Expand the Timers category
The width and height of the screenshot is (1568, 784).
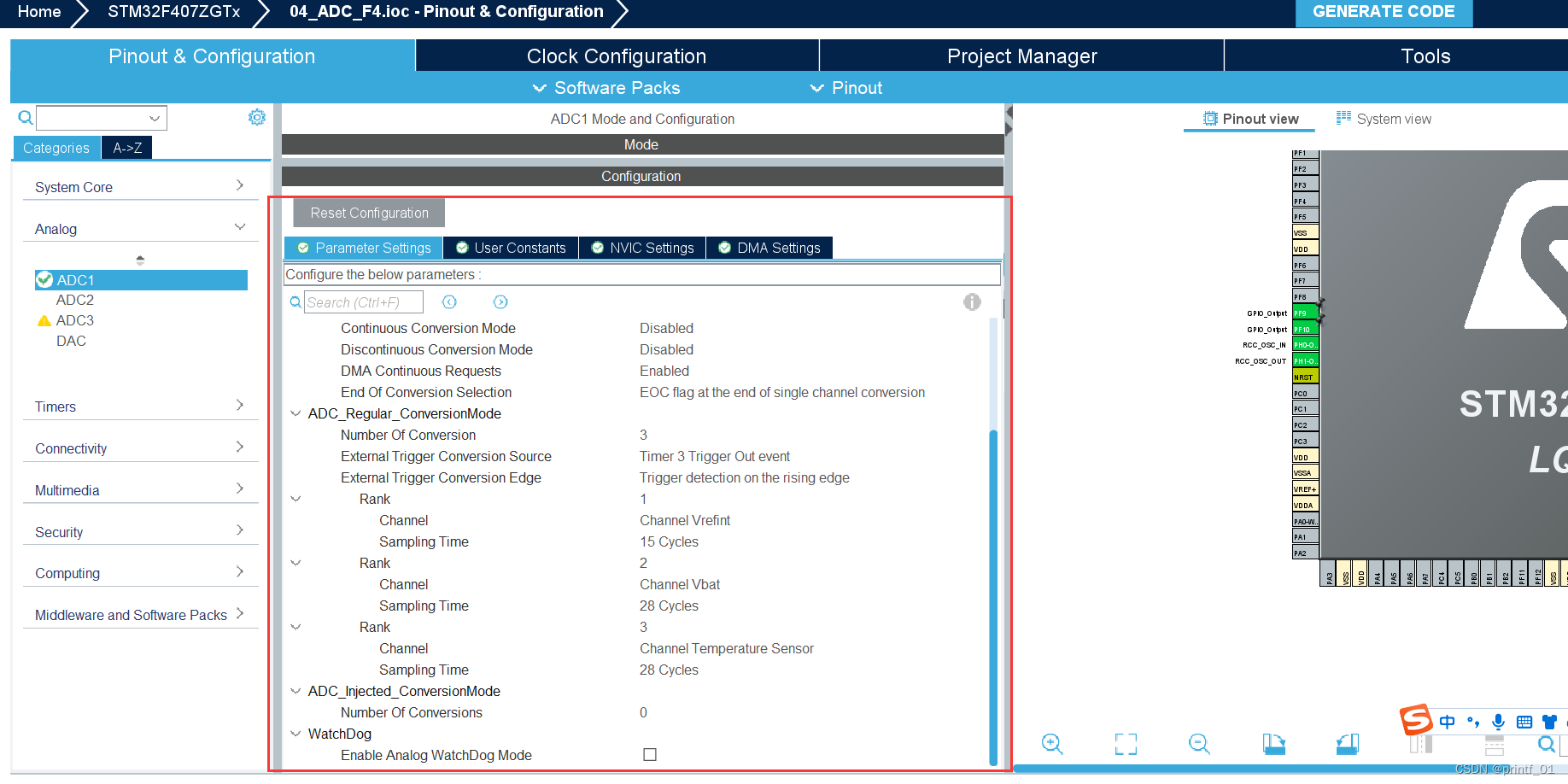pos(140,407)
